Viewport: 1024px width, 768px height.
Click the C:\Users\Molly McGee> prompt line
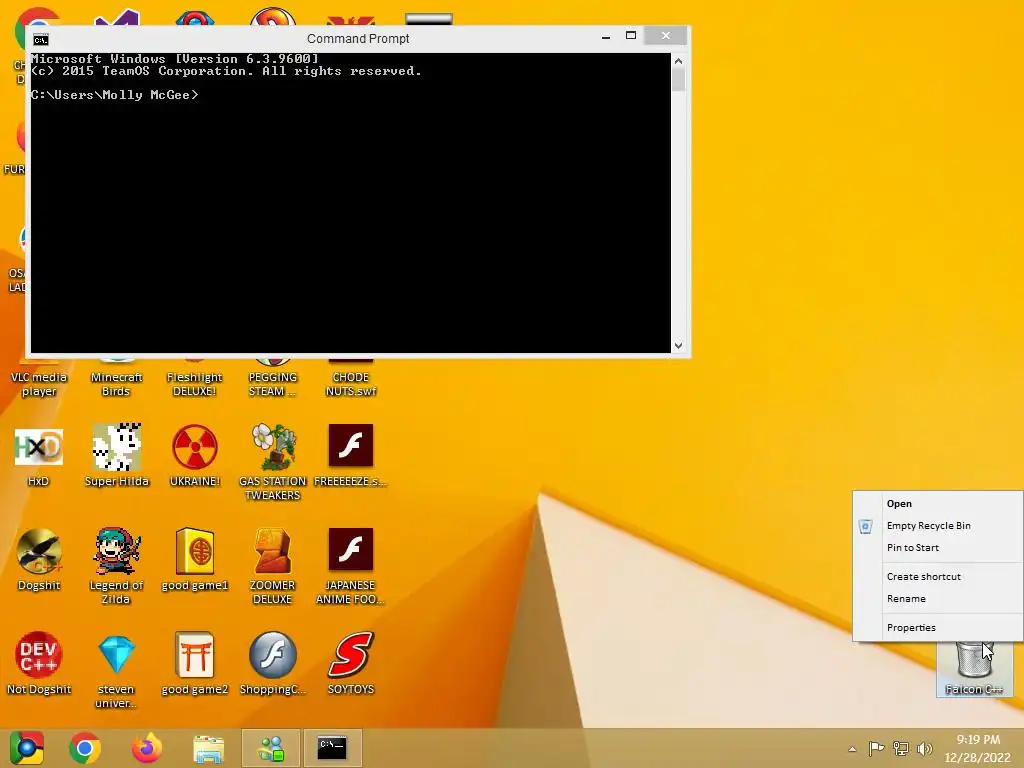point(114,95)
